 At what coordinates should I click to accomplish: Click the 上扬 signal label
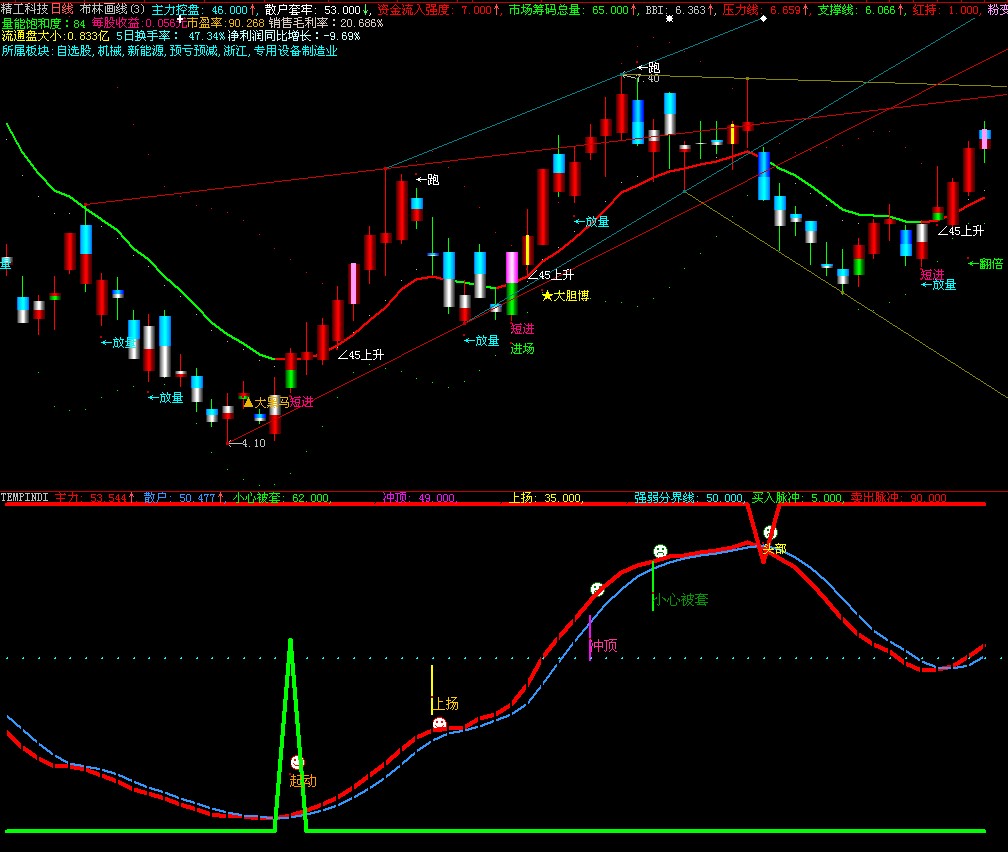pyautogui.click(x=445, y=703)
